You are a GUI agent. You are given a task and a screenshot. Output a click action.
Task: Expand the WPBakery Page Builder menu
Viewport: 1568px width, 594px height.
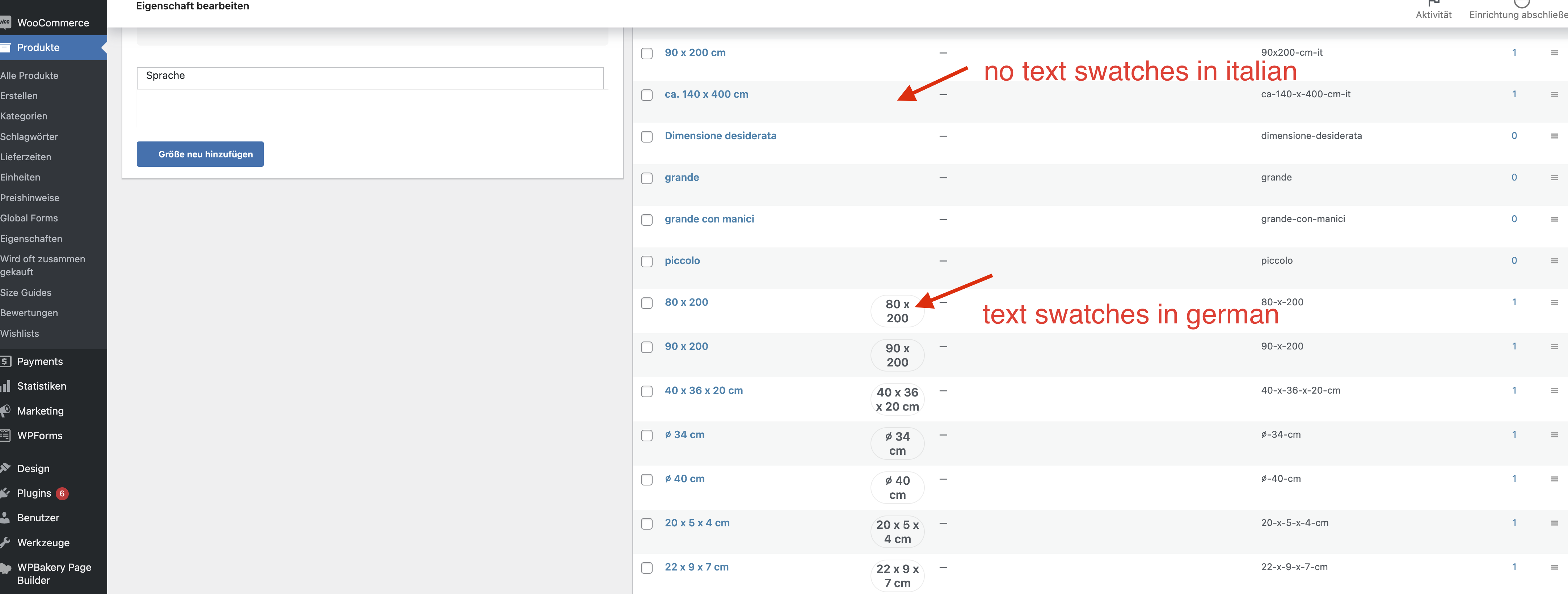click(54, 573)
